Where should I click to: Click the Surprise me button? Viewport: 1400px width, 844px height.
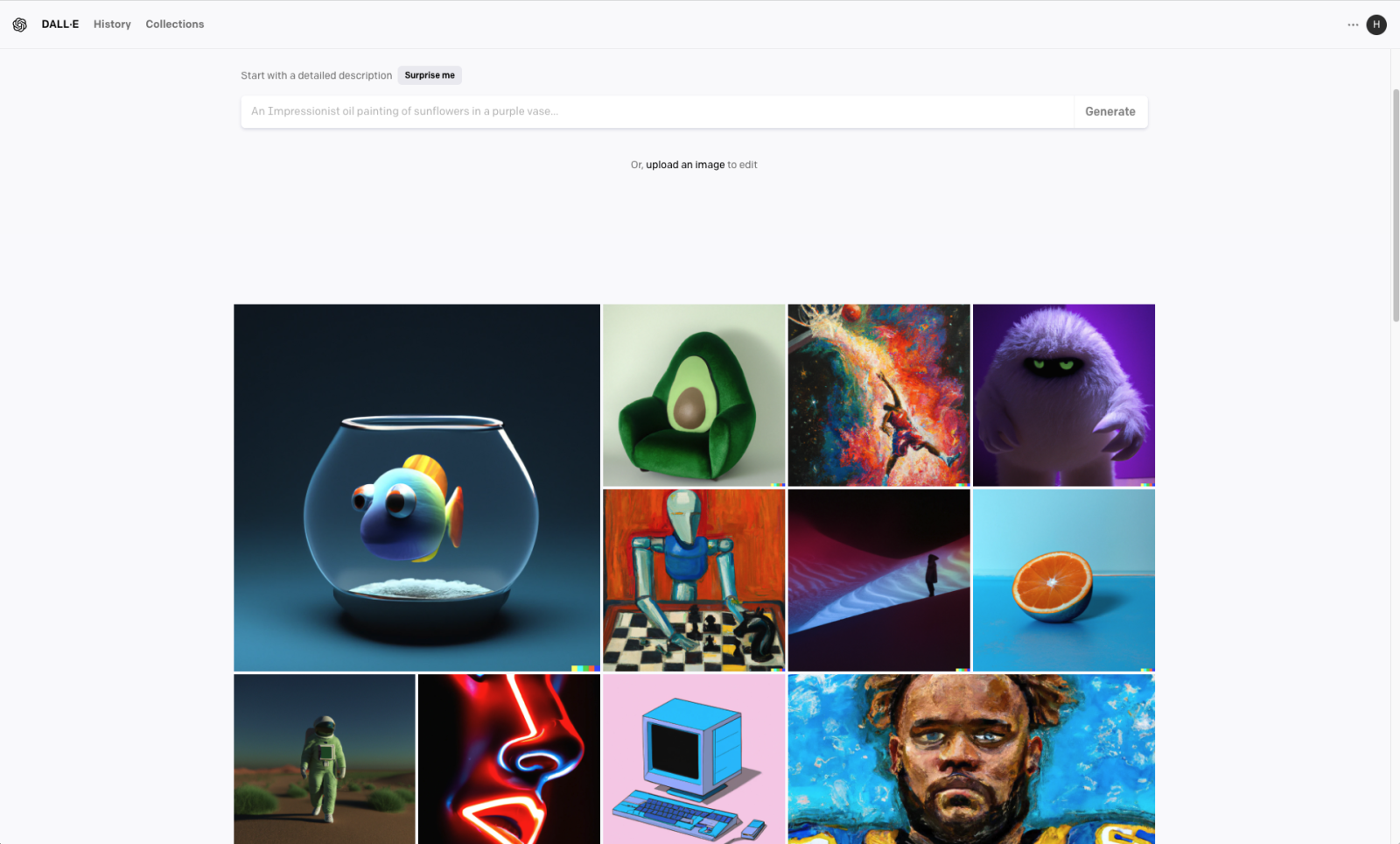[x=430, y=75]
